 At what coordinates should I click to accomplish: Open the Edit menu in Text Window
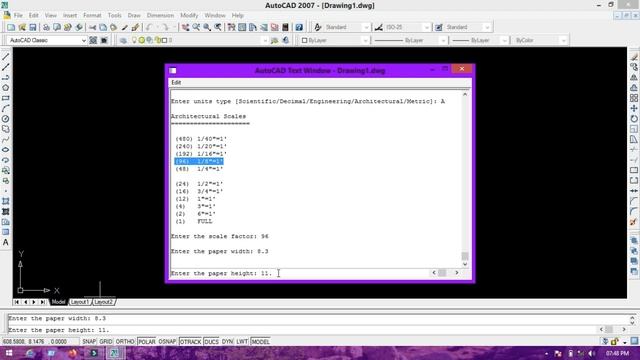(x=176, y=82)
